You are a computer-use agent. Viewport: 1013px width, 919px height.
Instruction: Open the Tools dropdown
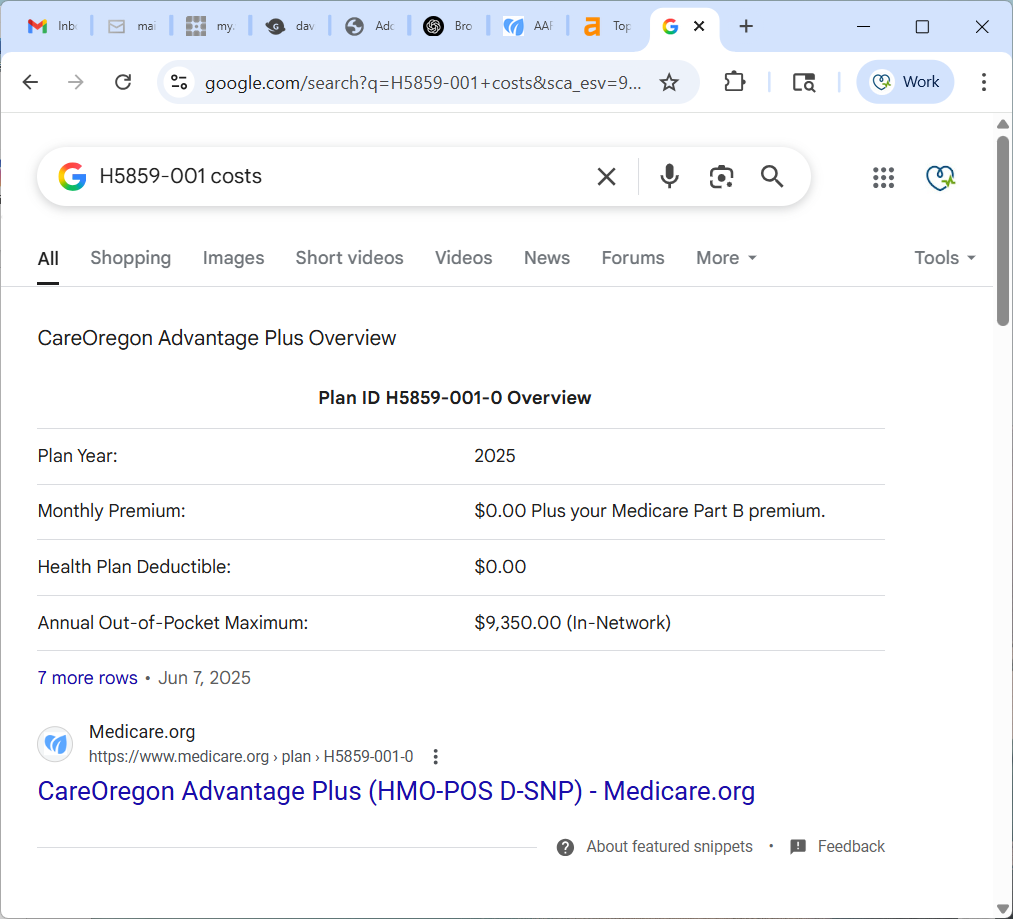945,258
